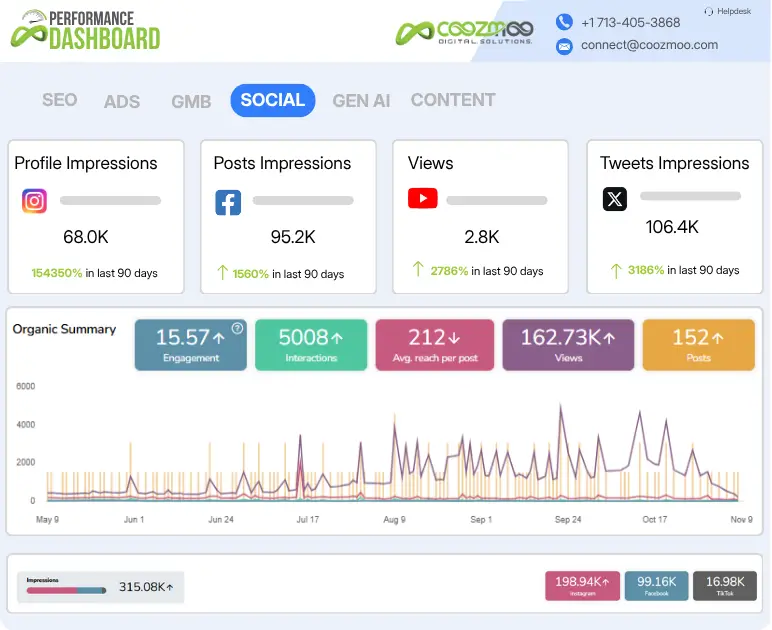Click the gray bar in Profile Impressions card
The image size is (772, 630).
pos(110,200)
